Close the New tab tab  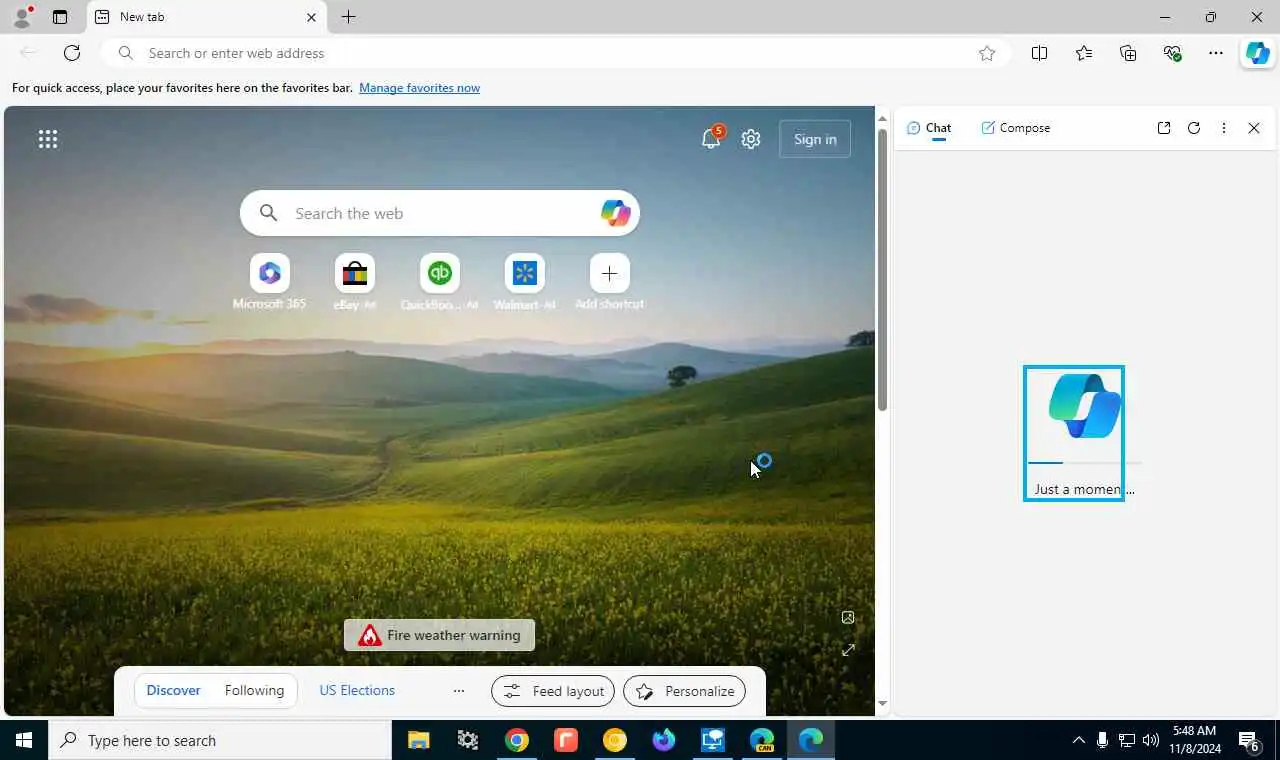pyautogui.click(x=311, y=17)
